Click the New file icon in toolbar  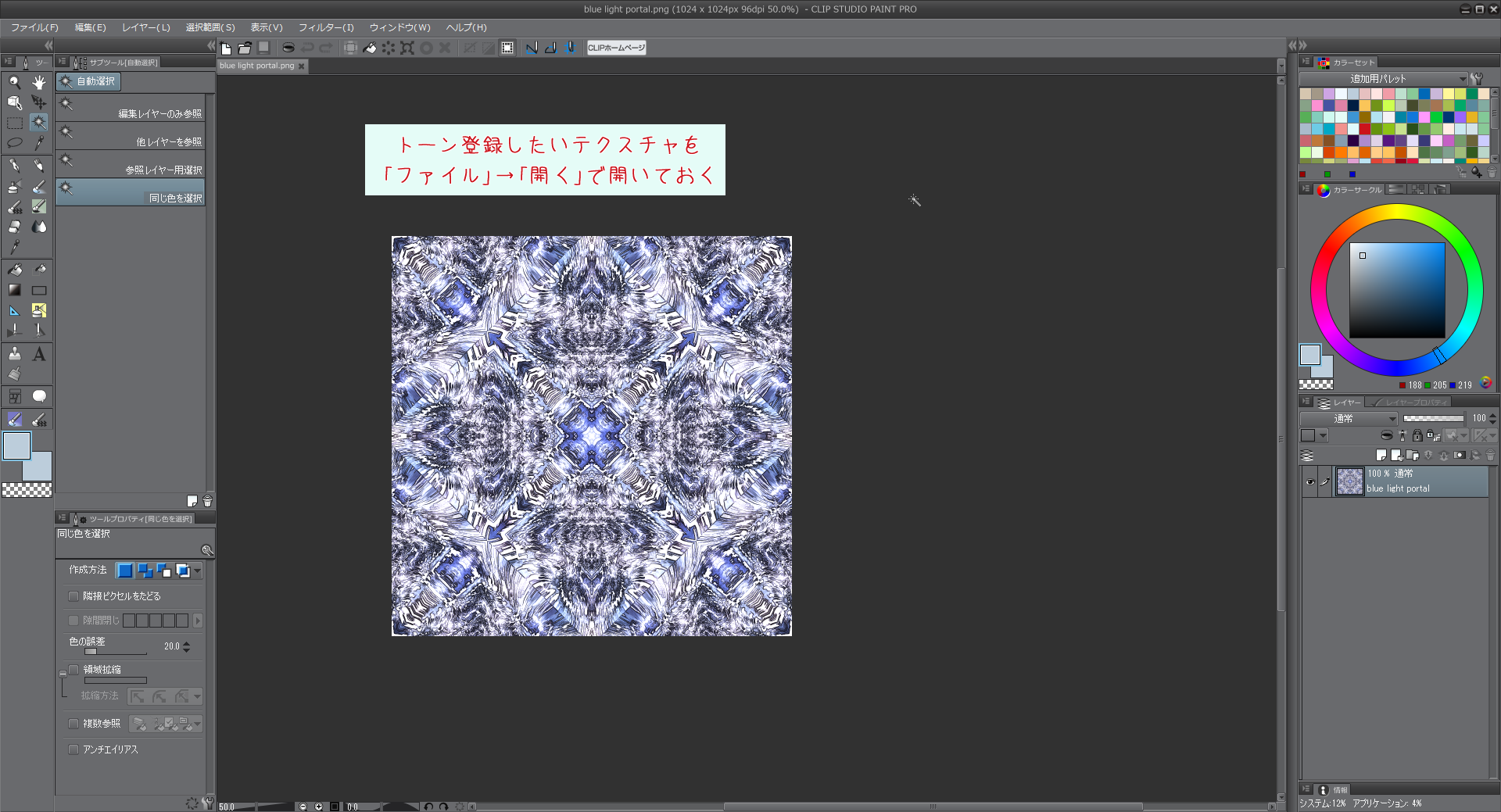point(226,48)
